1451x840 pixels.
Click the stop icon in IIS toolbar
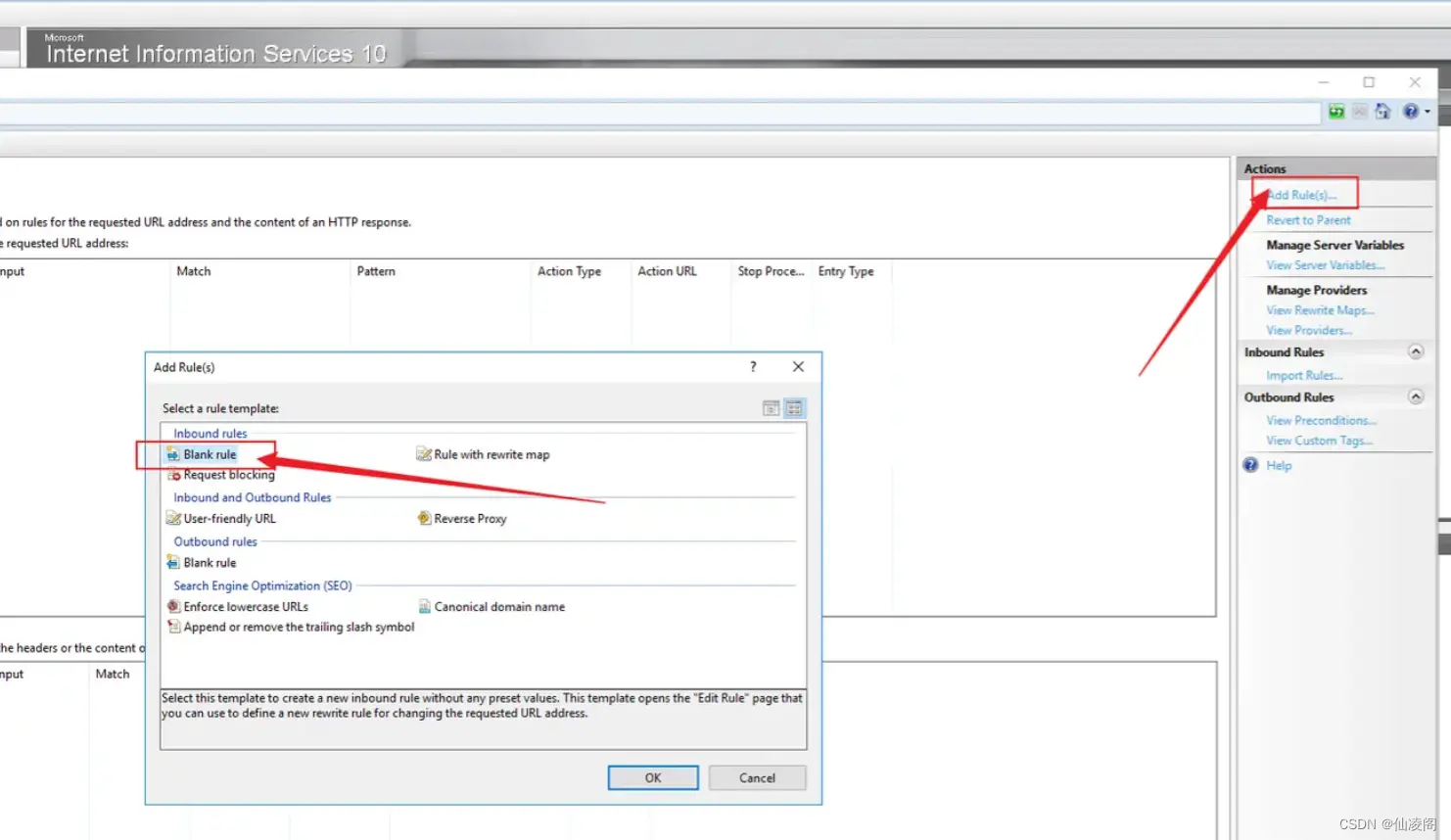pyautogui.click(x=1360, y=112)
